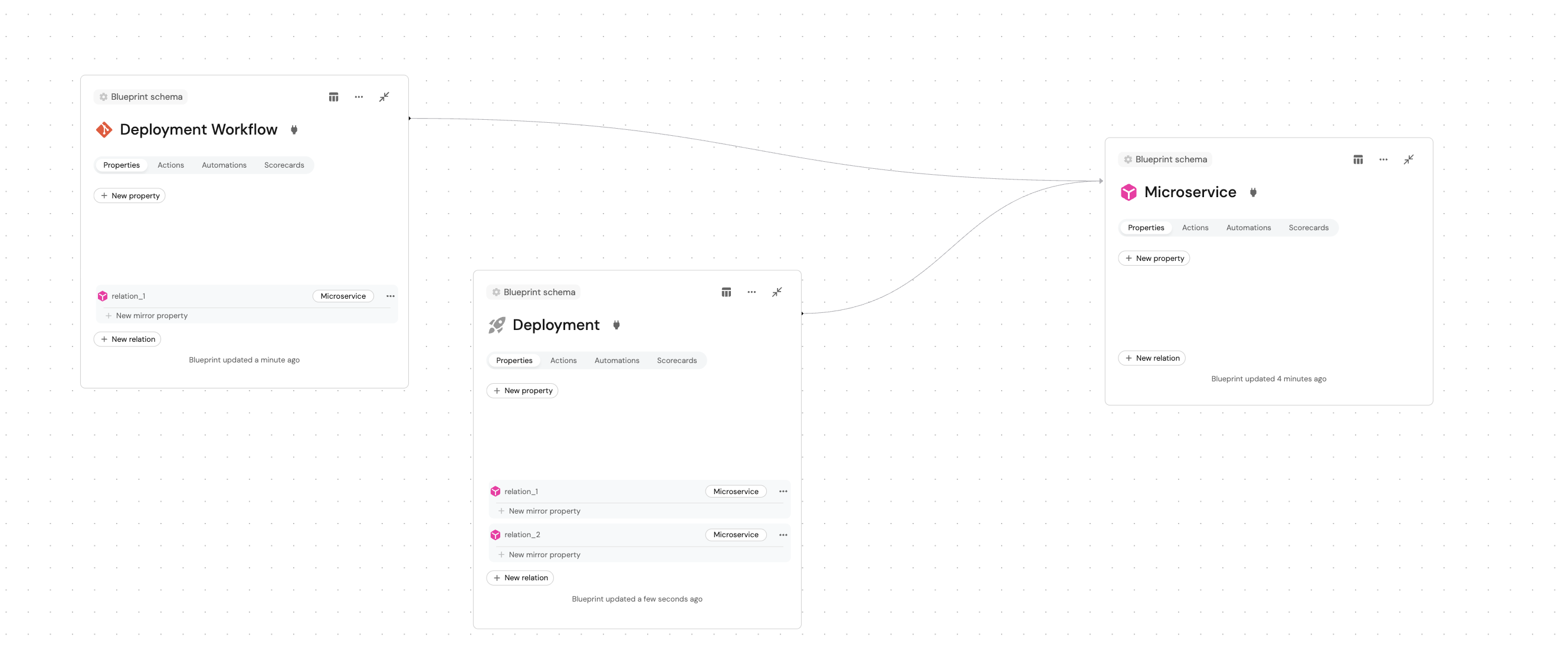Click table view icon on Microservice card
The width and height of the screenshot is (1568, 647).
tap(1358, 159)
